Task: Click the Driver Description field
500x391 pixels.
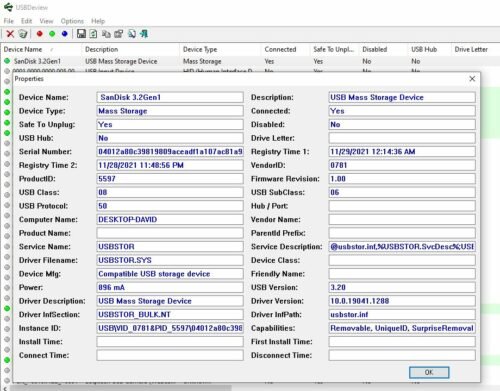Action: tap(170, 301)
